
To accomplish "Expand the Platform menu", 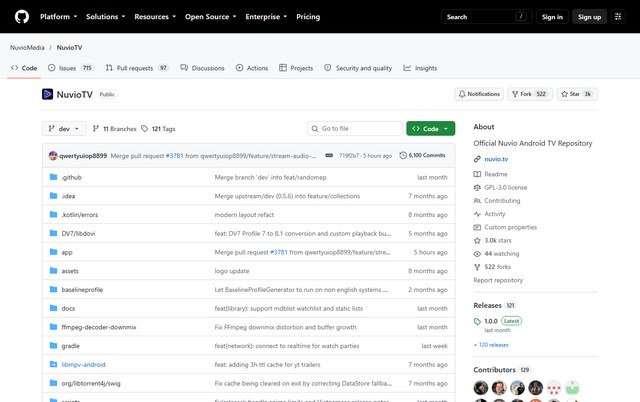I will [x=58, y=17].
